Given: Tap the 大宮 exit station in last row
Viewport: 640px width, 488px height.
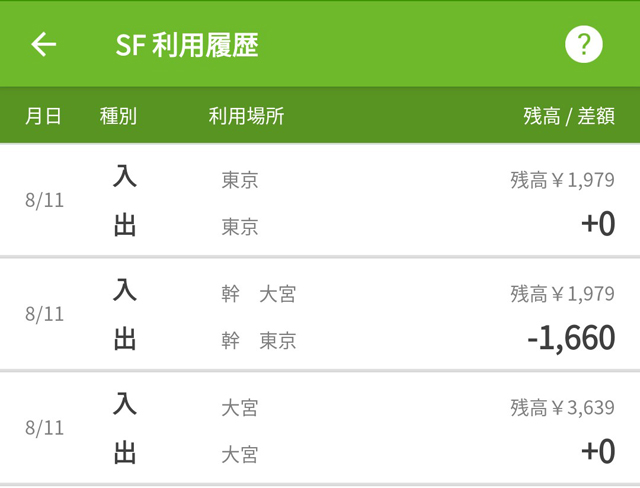Looking at the screenshot, I should pos(240,454).
